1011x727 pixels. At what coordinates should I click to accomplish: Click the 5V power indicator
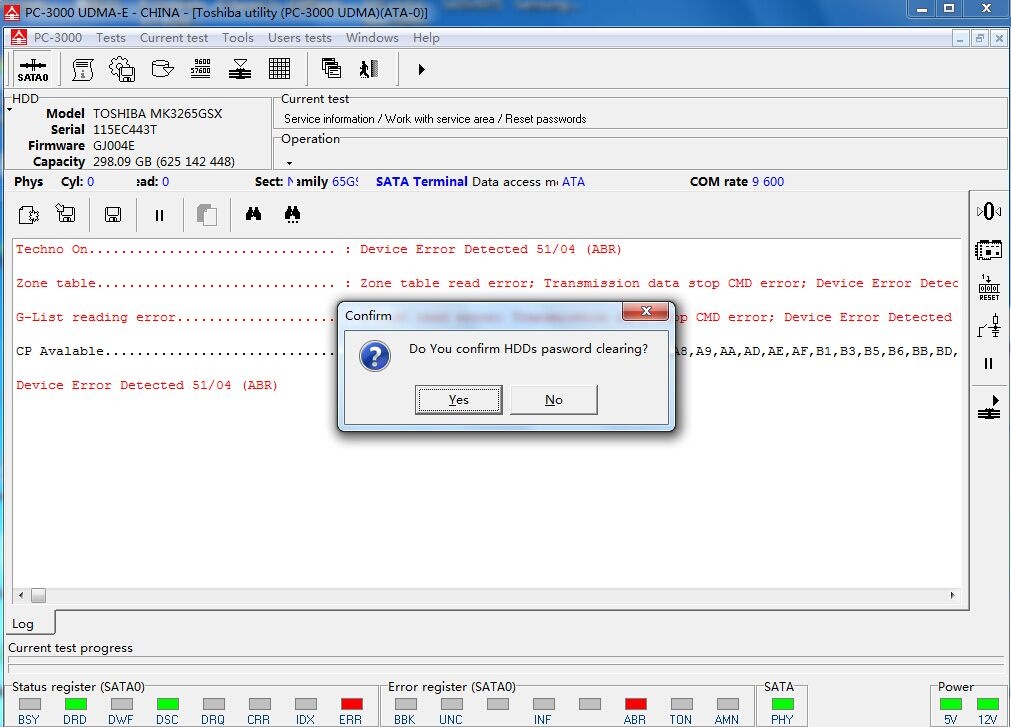coord(950,704)
